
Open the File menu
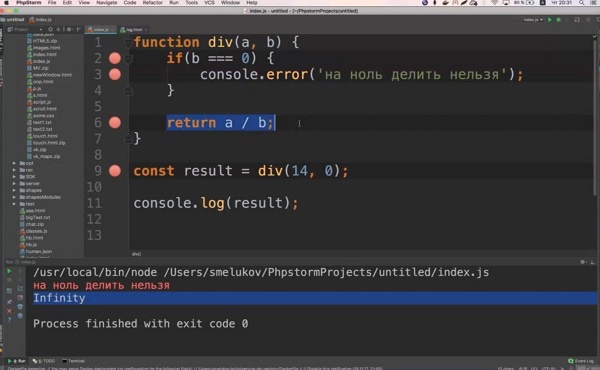coord(52,3)
